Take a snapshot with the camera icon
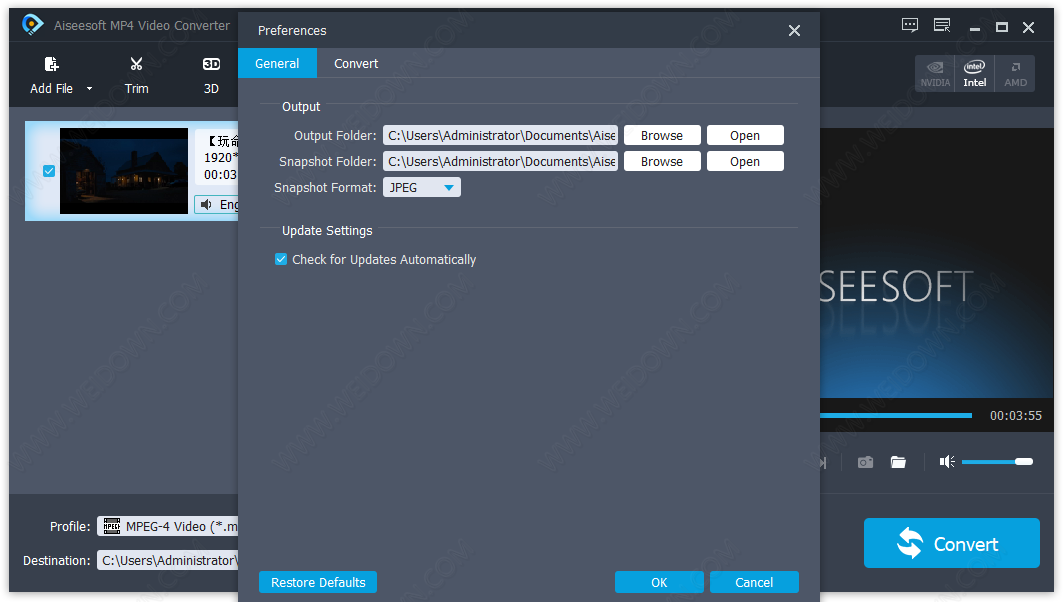The height and width of the screenshot is (602, 1063). coord(865,462)
